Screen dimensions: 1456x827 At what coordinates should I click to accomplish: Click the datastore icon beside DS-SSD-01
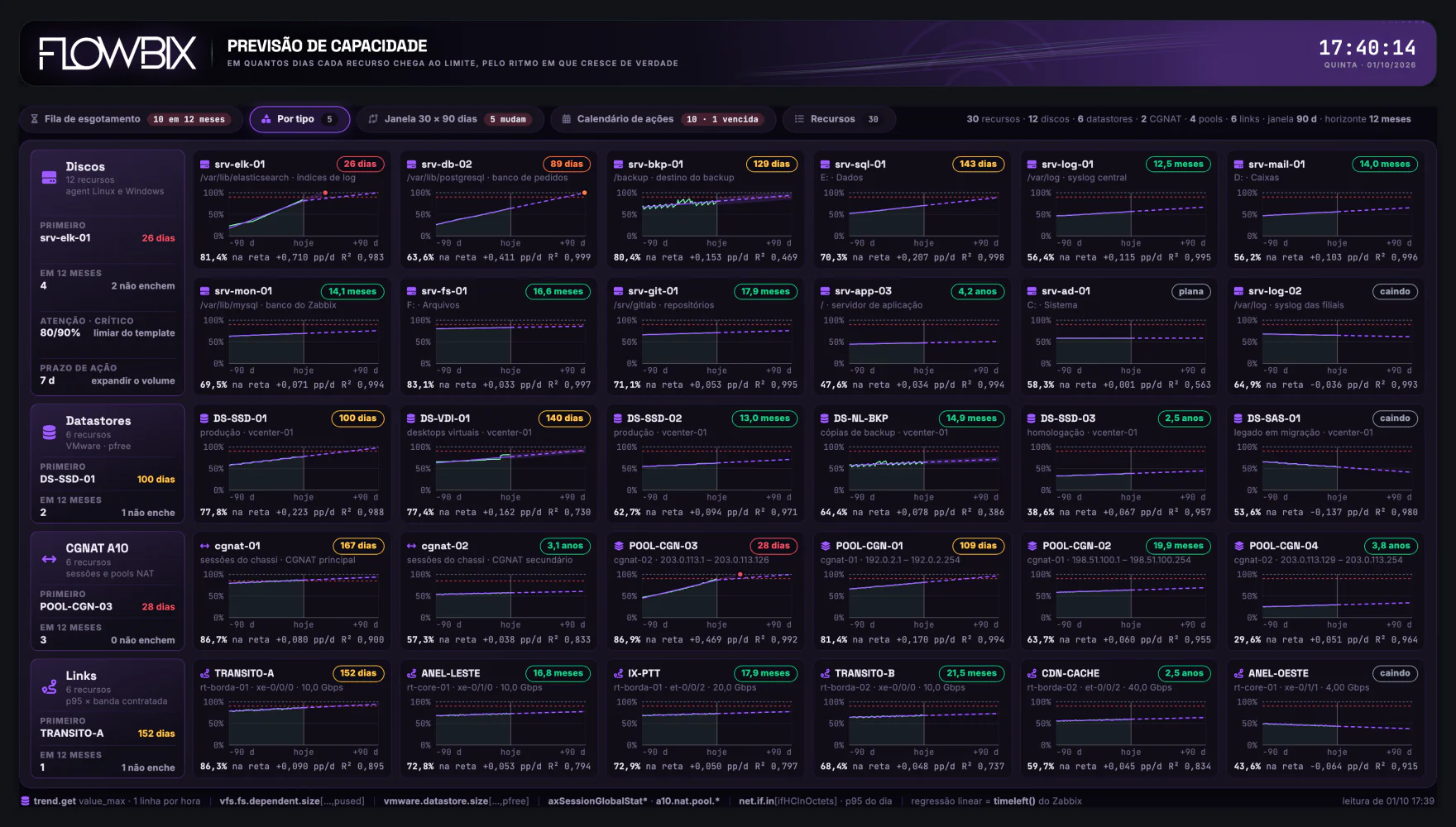(204, 418)
